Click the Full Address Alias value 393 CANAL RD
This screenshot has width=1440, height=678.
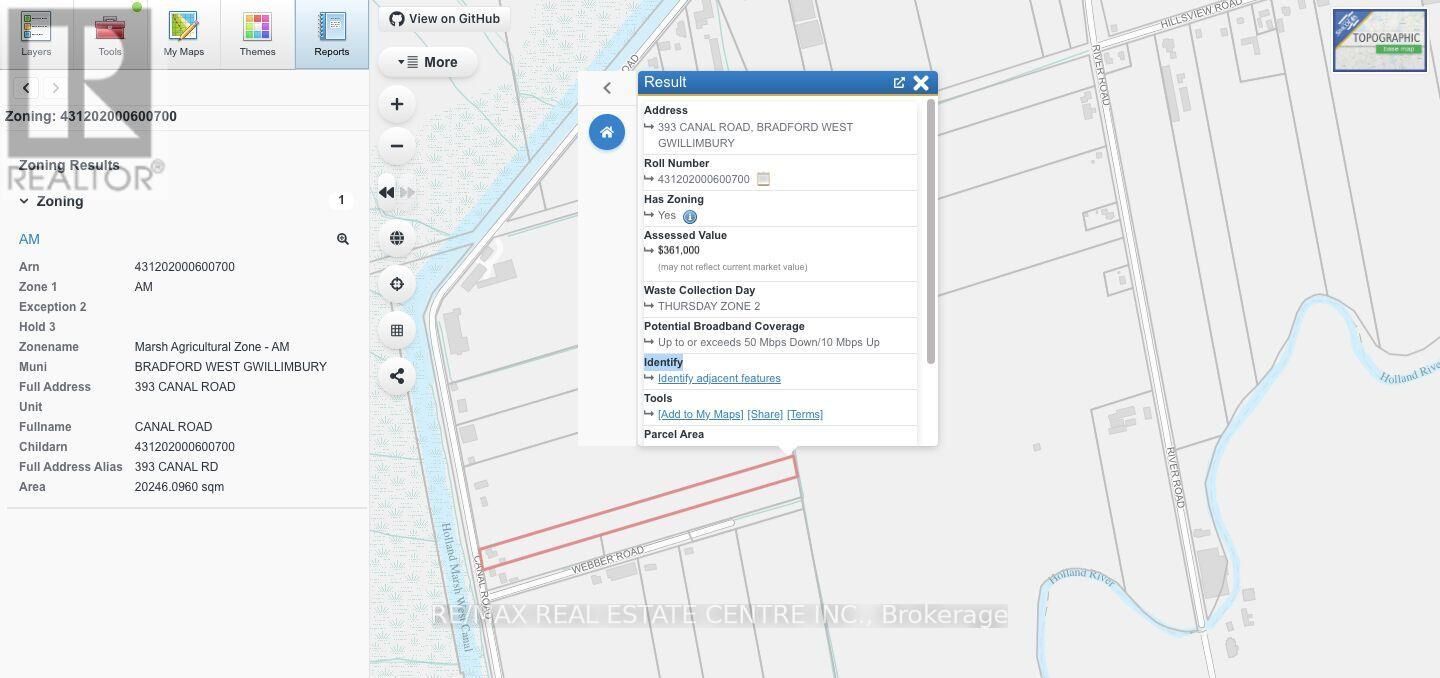pos(176,467)
